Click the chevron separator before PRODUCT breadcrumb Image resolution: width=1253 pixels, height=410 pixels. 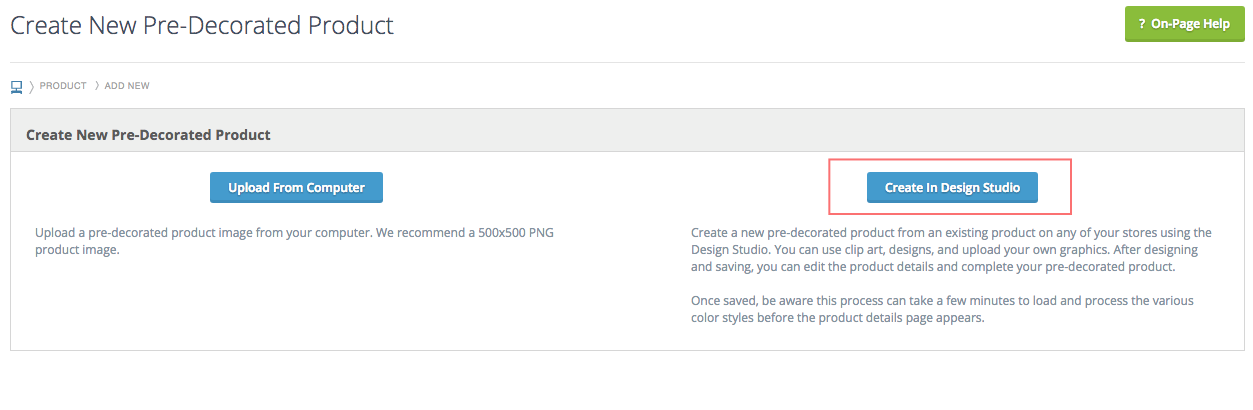tap(32, 86)
